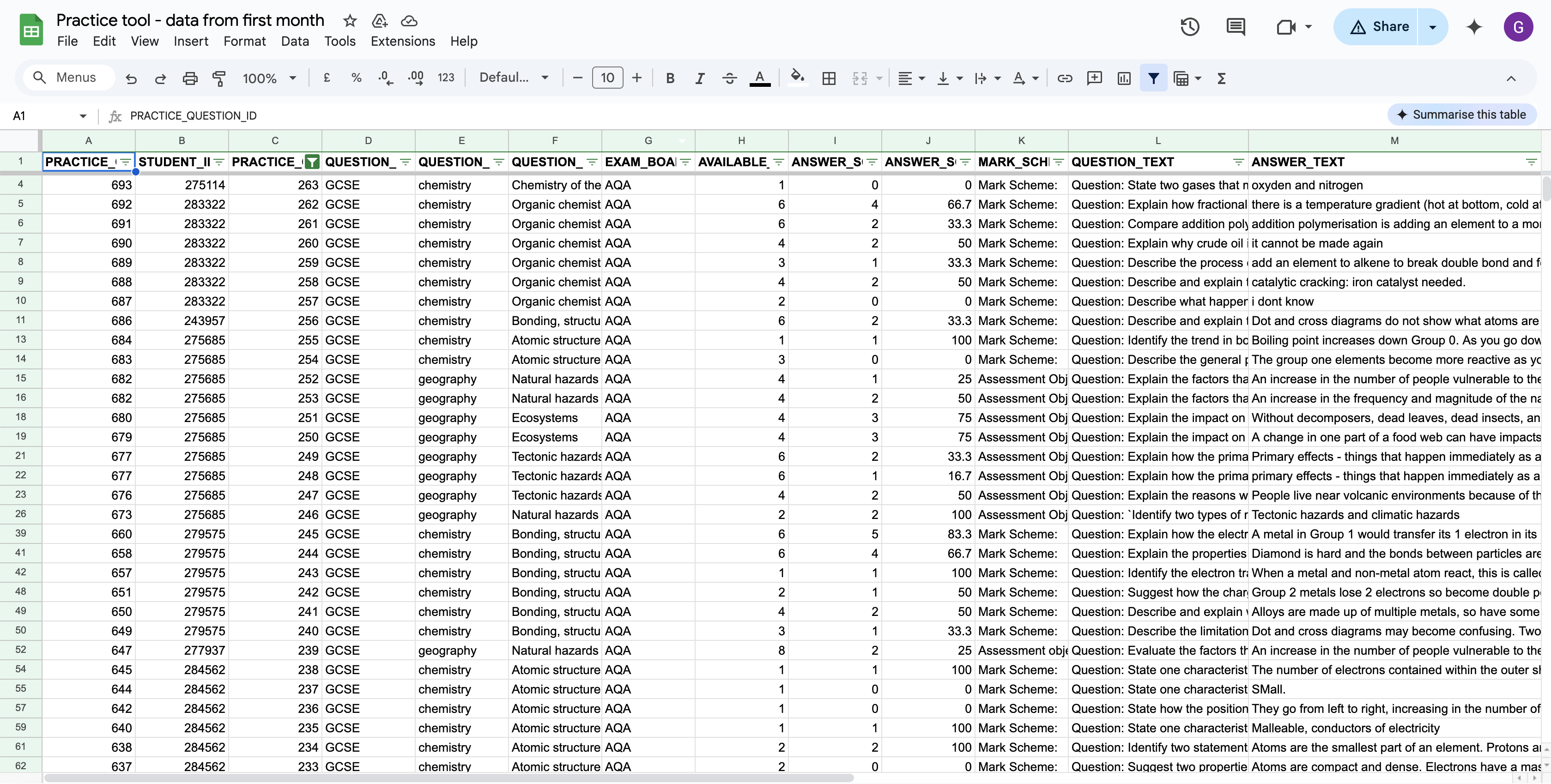Toggle the filter button in toolbar

[1153, 78]
